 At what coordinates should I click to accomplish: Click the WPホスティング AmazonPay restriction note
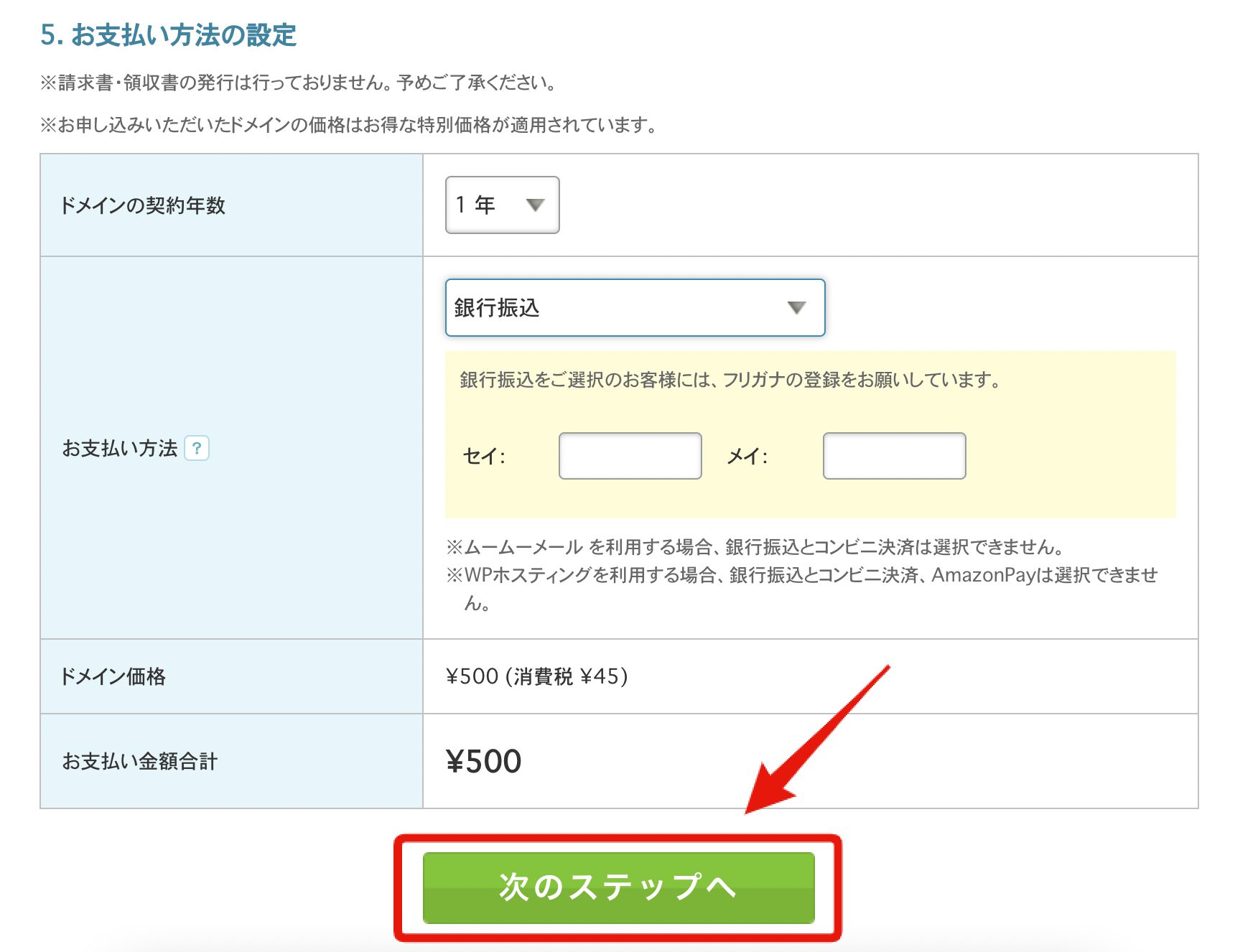[802, 589]
